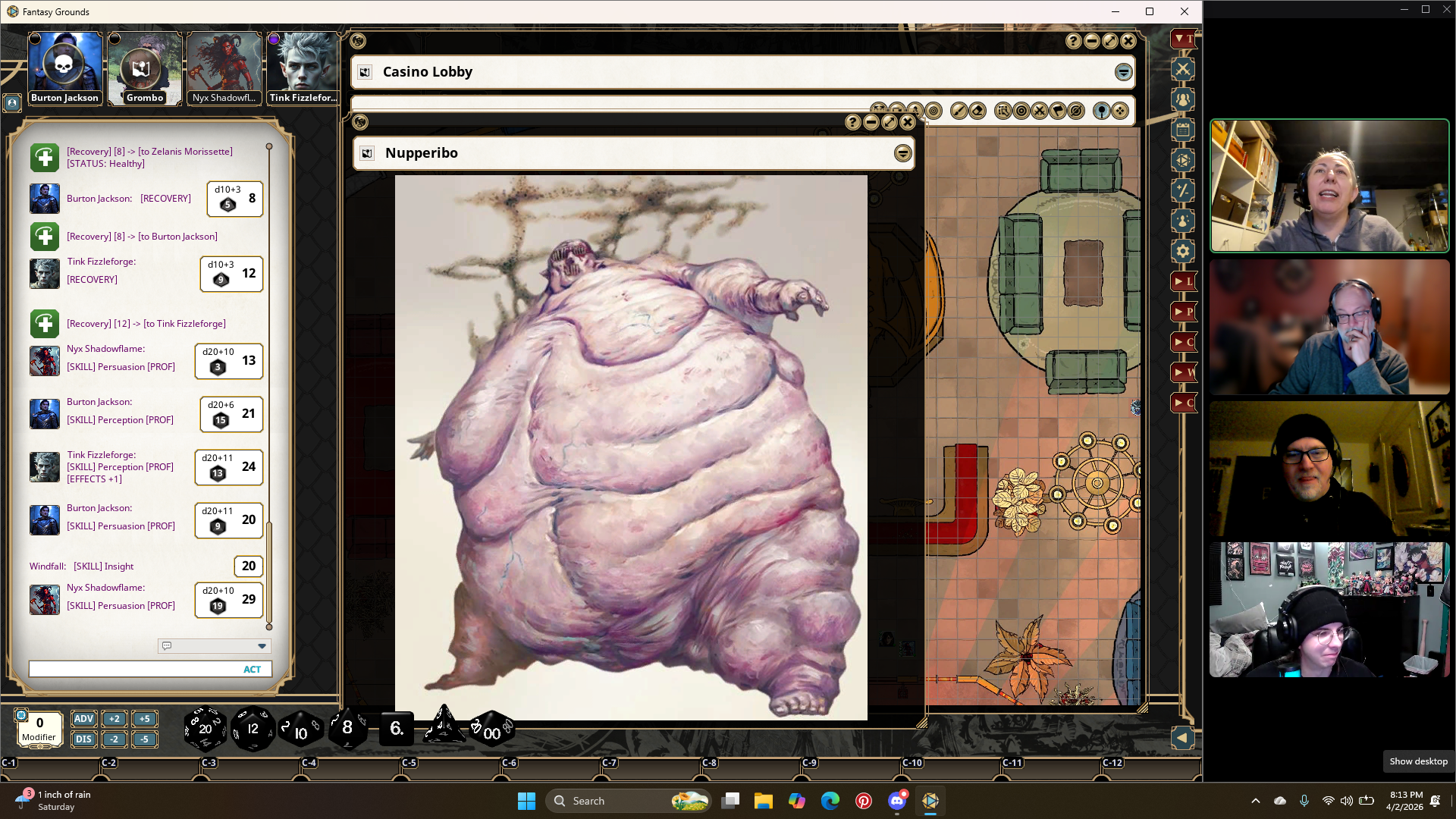Click the d8 die
The image size is (1456, 819).
pyautogui.click(x=347, y=728)
